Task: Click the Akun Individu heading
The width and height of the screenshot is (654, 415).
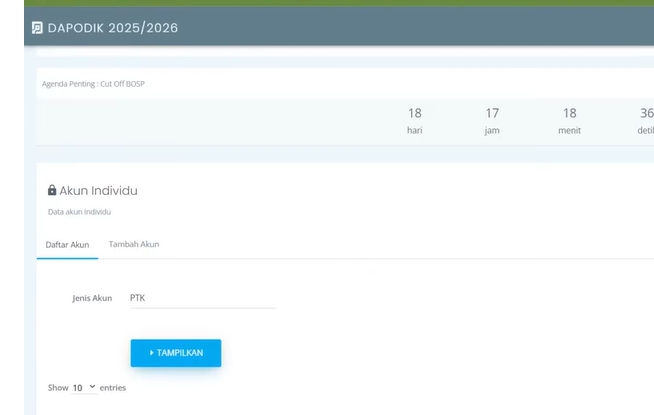Action: click(98, 191)
